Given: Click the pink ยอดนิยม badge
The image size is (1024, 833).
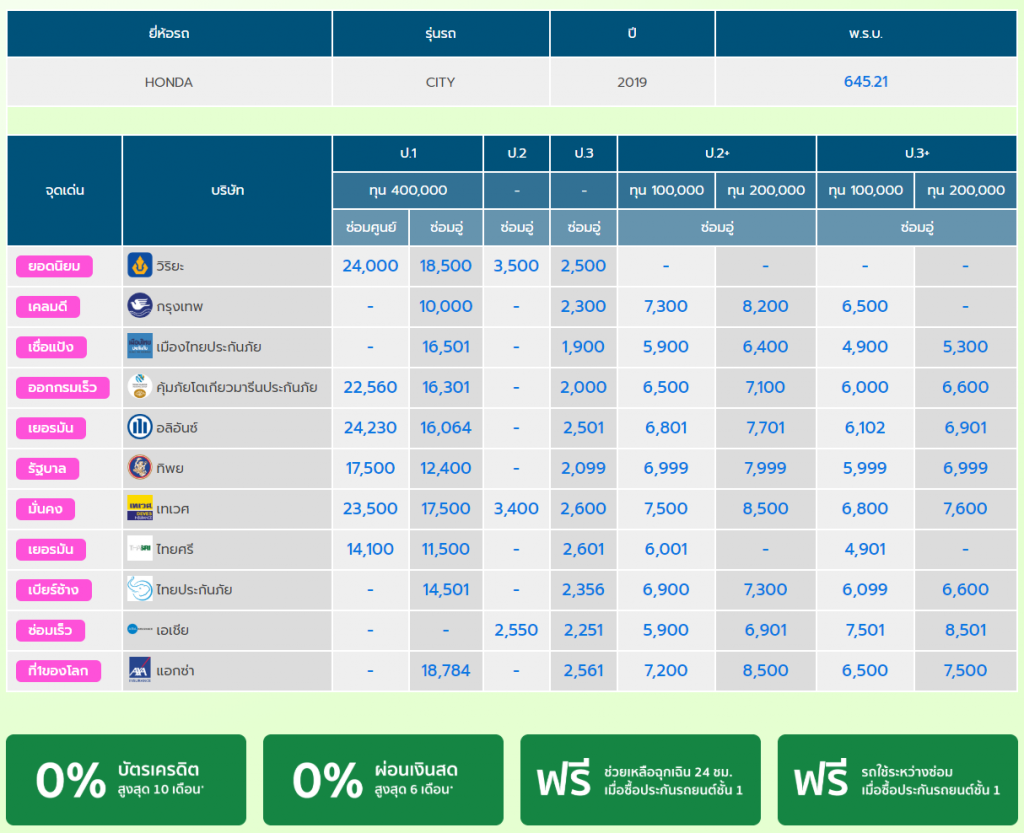Looking at the screenshot, I should pyautogui.click(x=54, y=266).
